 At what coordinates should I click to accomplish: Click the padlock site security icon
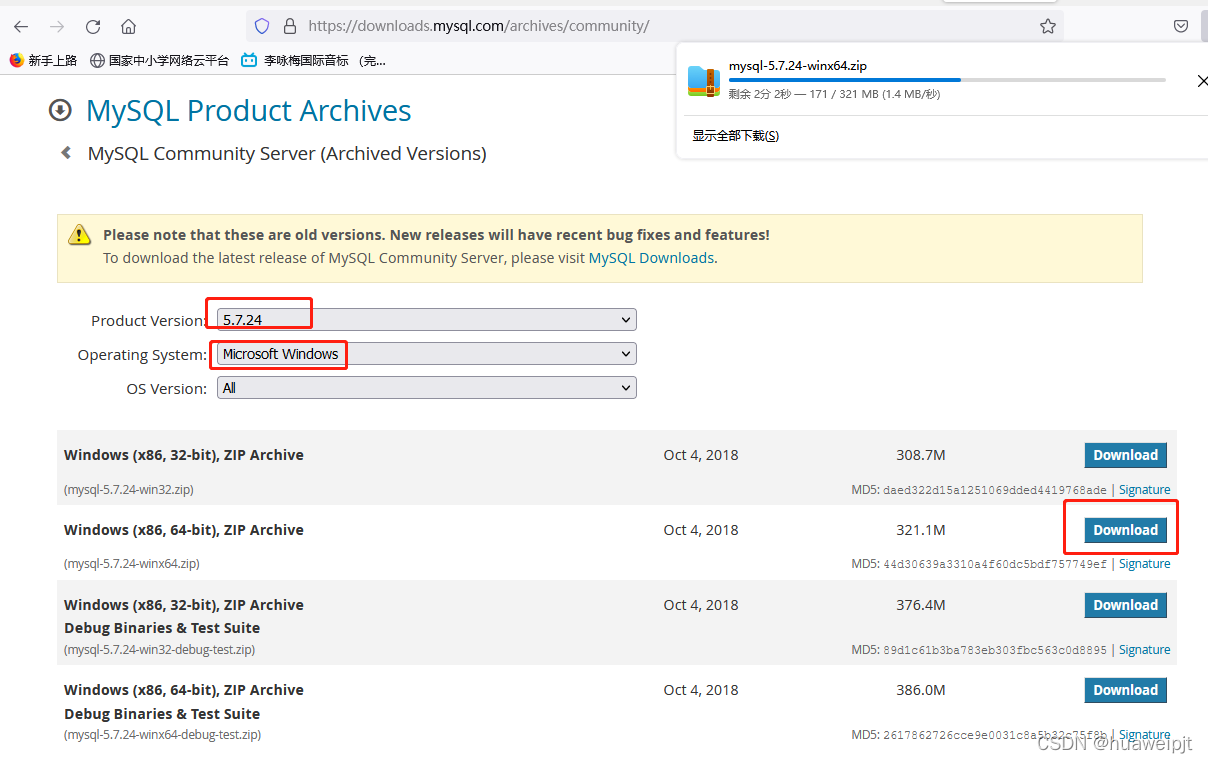pos(290,26)
